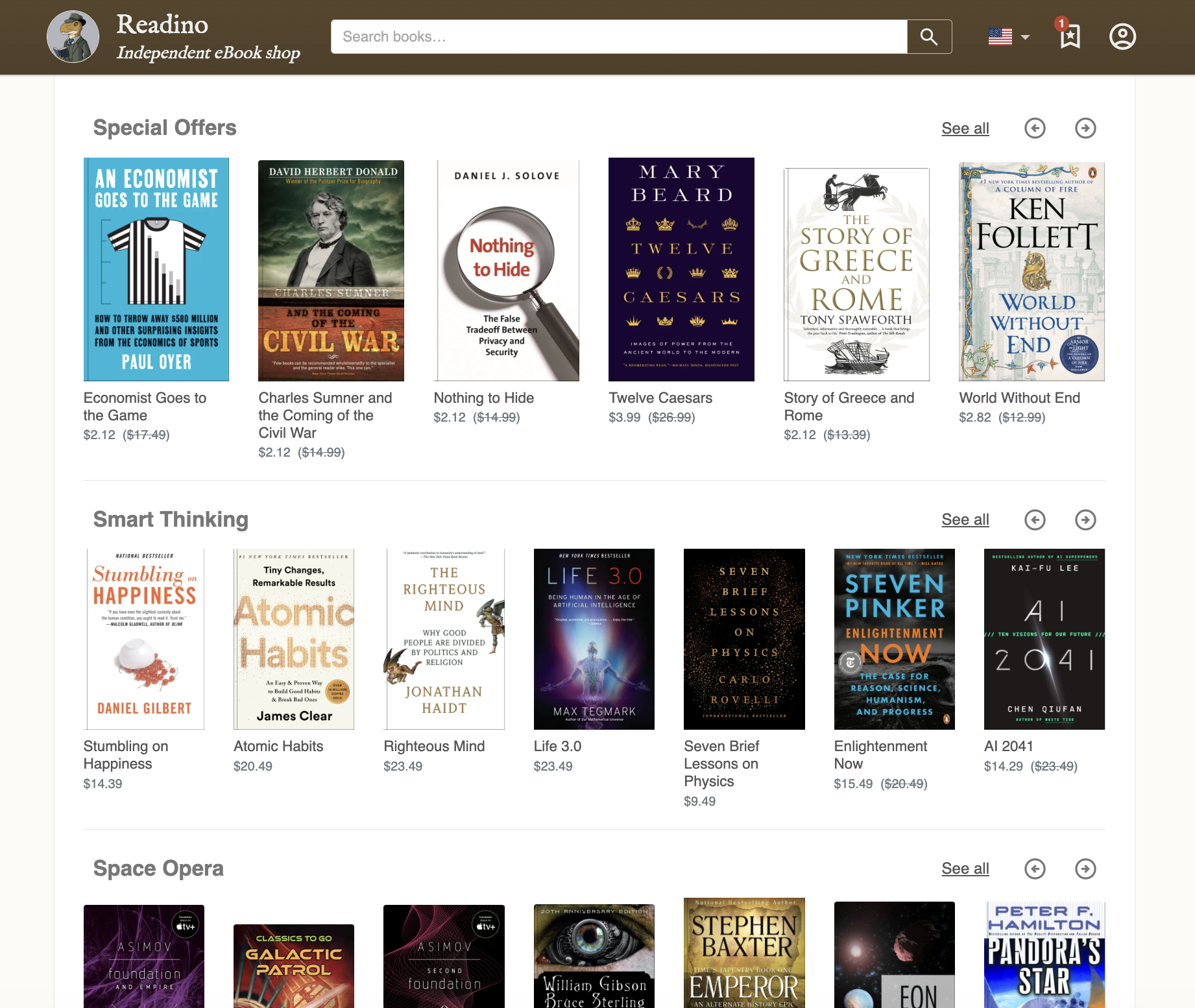Viewport: 1195px width, 1008px height.
Task: Open World Without End cover
Action: [x=1032, y=272]
